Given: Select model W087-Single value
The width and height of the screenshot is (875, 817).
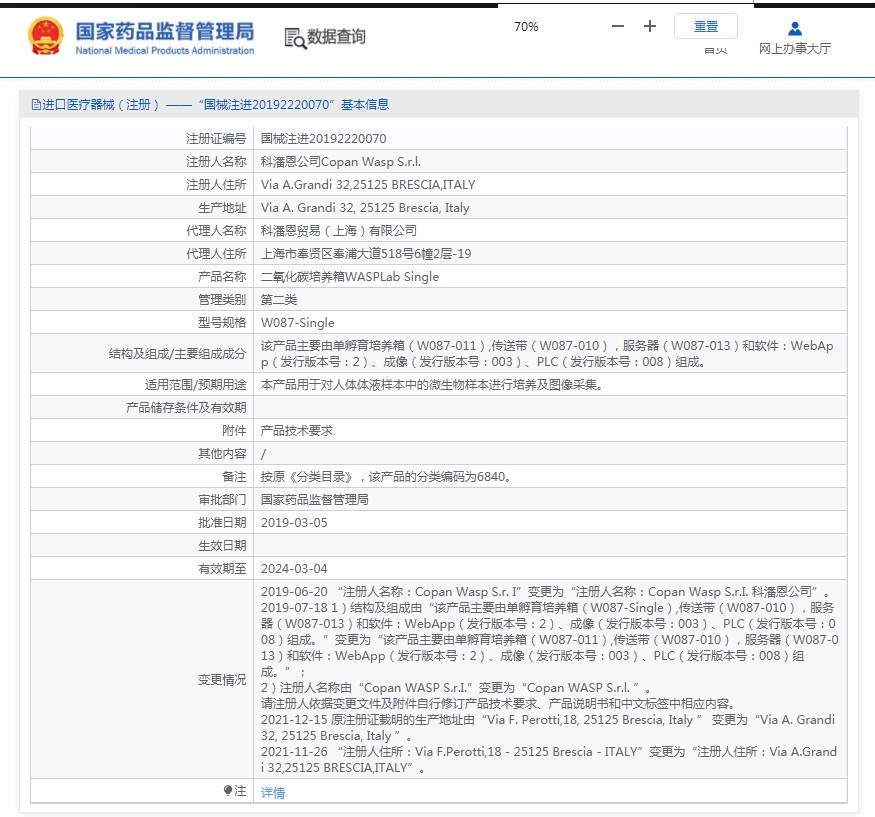Looking at the screenshot, I should (x=550, y=323).
